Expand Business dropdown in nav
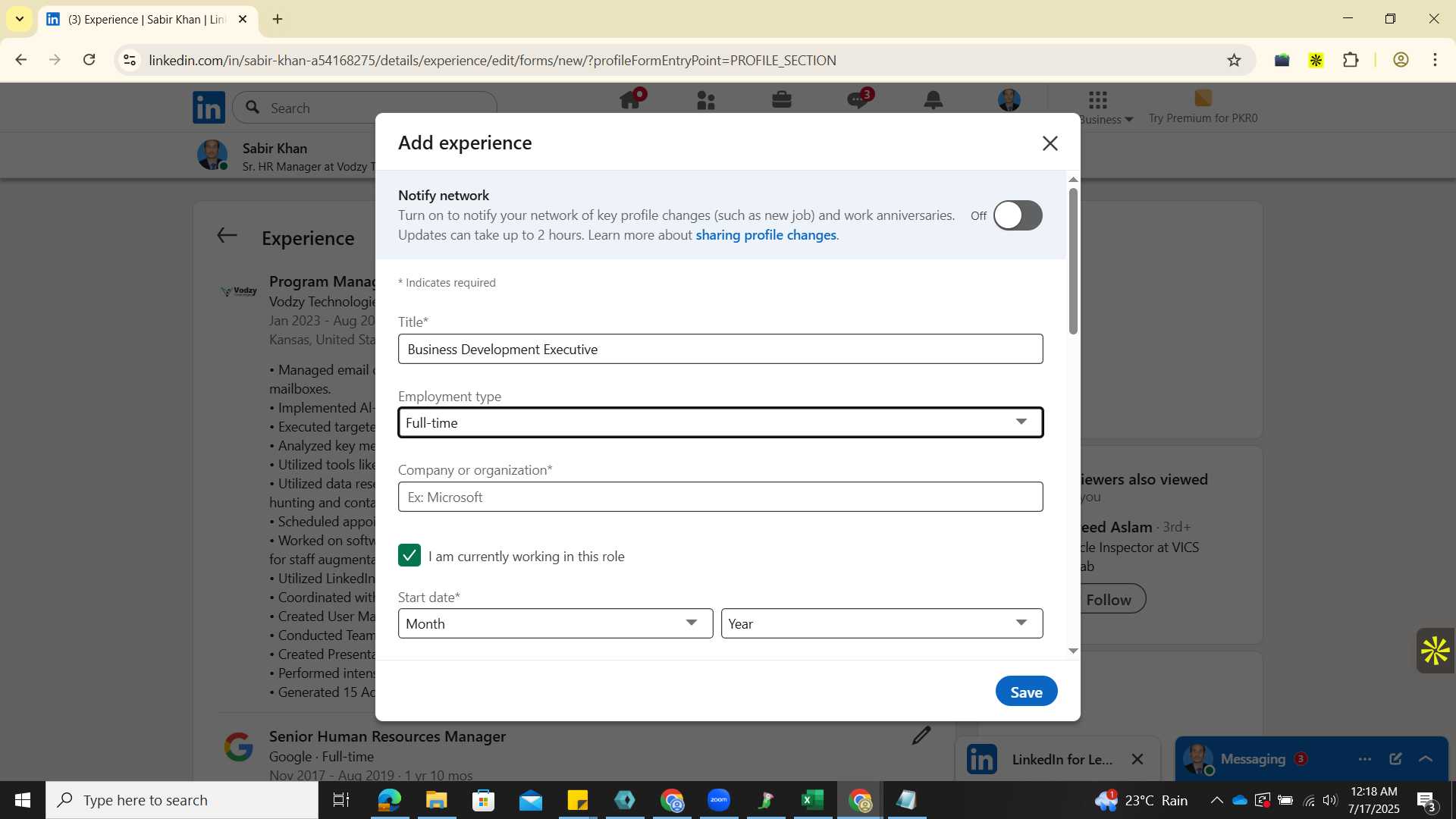Screen dimensions: 1456x819 click(x=1106, y=119)
